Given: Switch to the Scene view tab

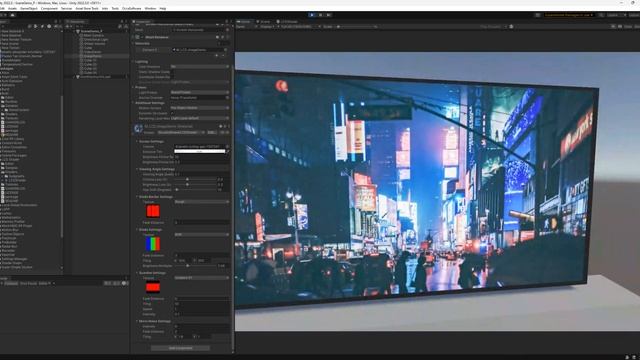Looking at the screenshot, I should click(264, 22).
